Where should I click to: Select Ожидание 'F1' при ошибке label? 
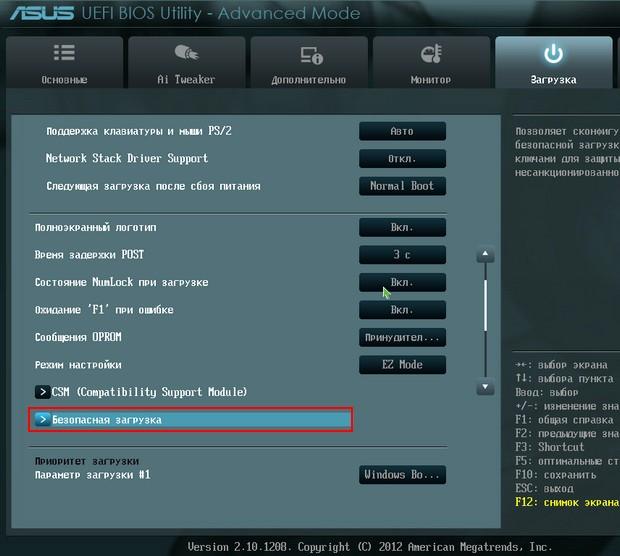pyautogui.click(x=104, y=310)
